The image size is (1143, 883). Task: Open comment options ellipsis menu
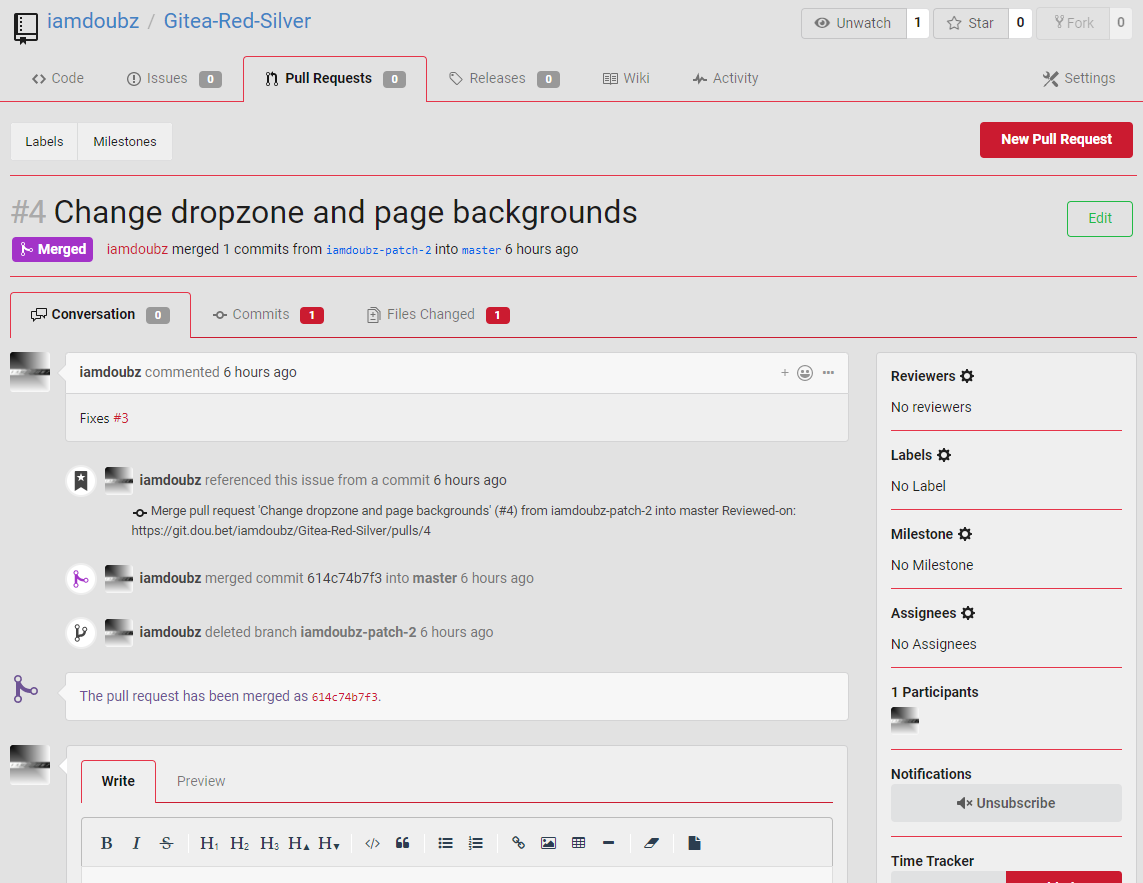(x=828, y=373)
